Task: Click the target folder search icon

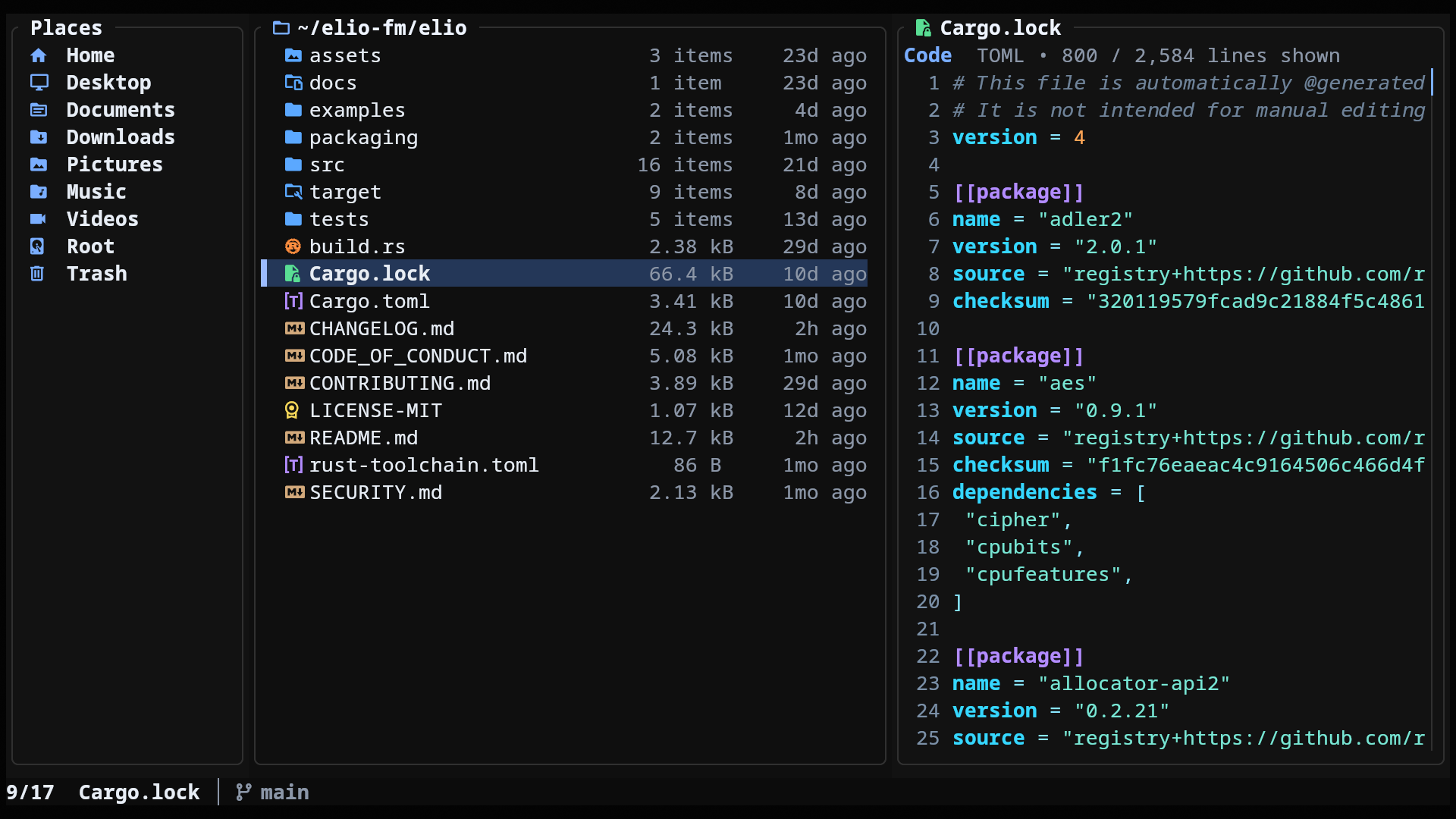Action: (293, 192)
